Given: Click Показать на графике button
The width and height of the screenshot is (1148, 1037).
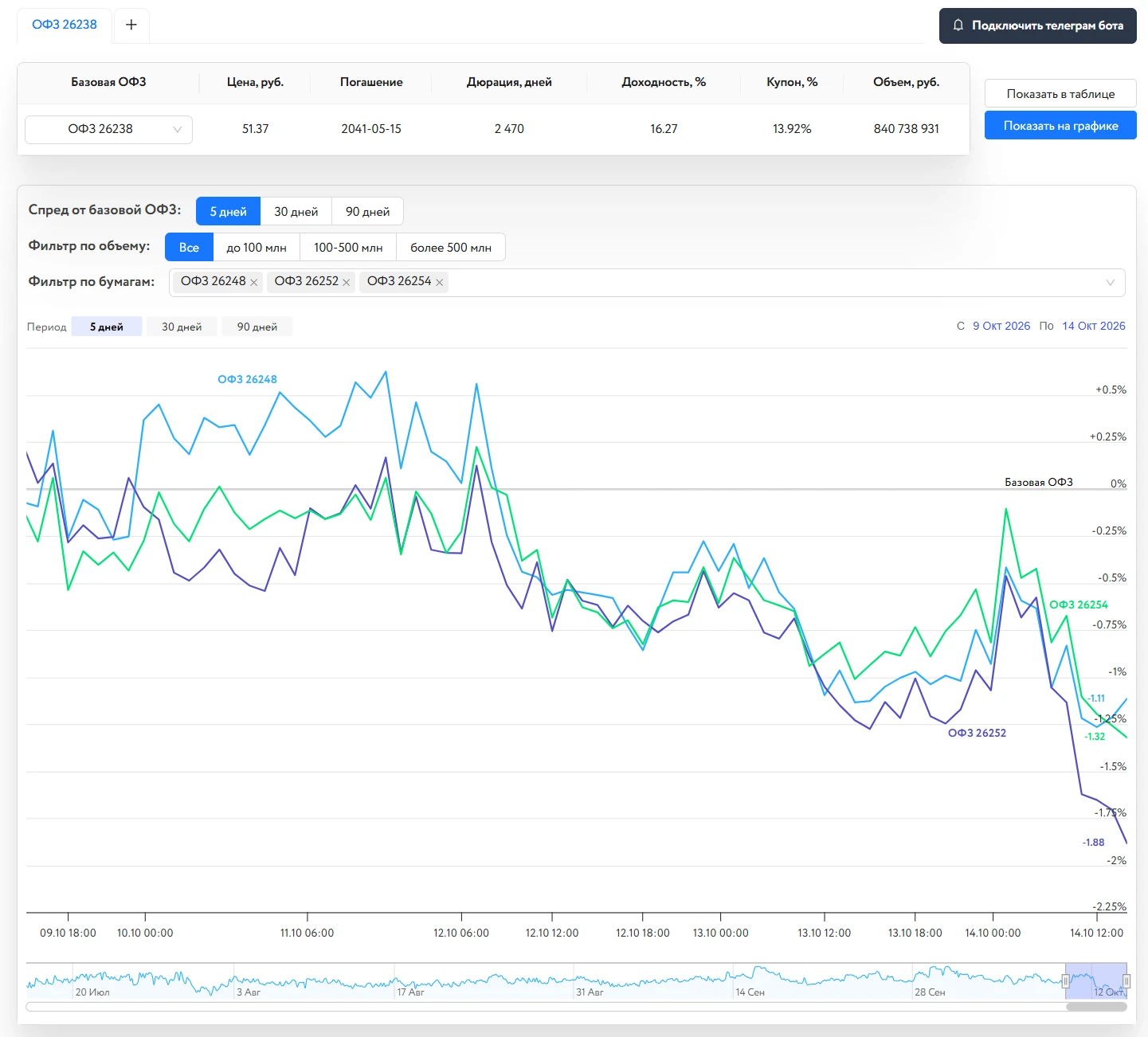Looking at the screenshot, I should (x=1060, y=126).
